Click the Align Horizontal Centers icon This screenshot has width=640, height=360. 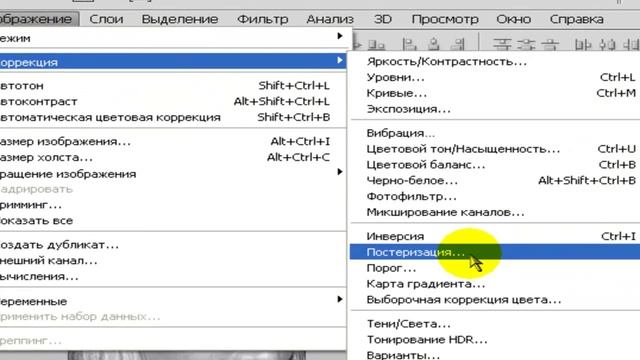pos(434,44)
